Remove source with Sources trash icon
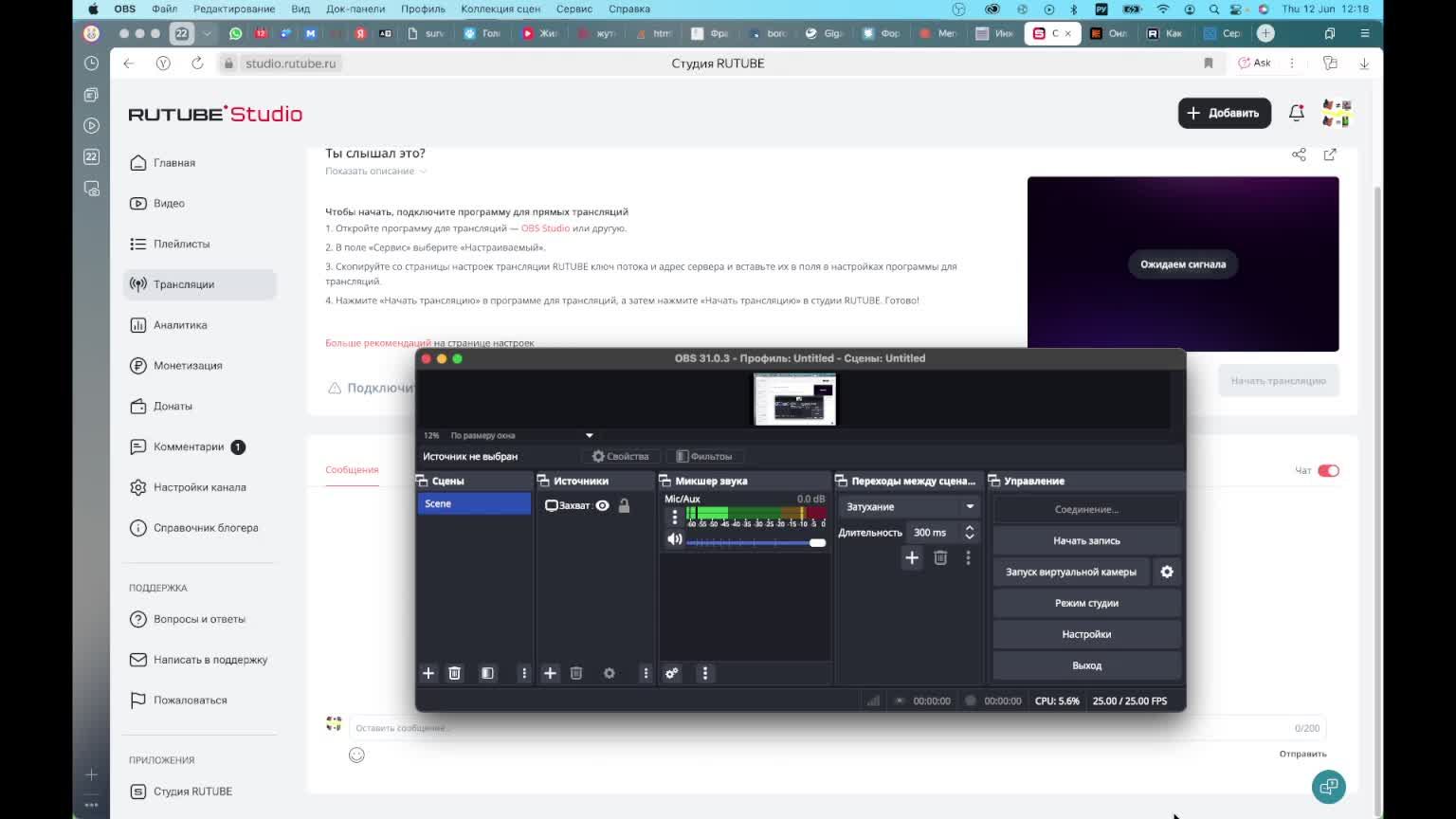The width and height of the screenshot is (1456, 819). [x=576, y=673]
